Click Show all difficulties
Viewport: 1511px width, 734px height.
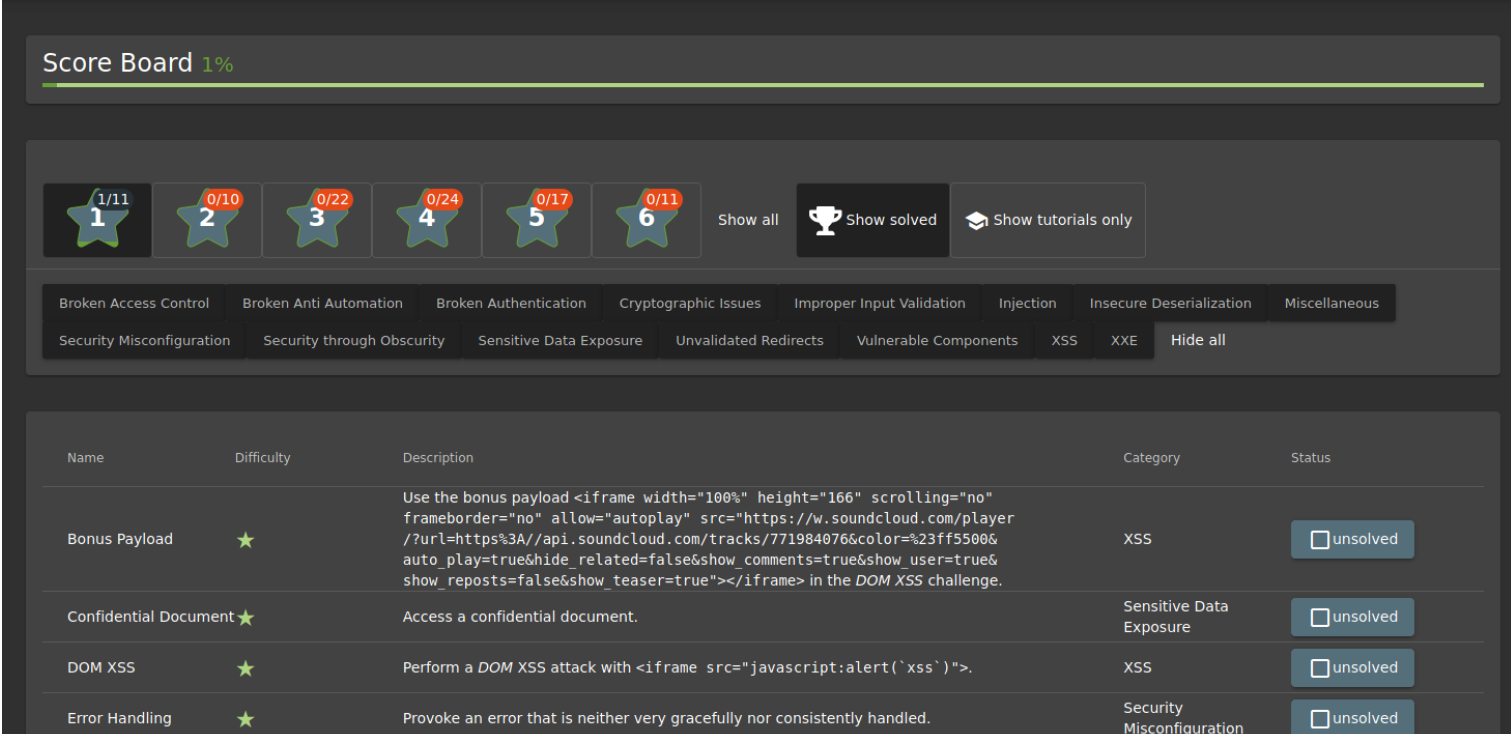click(748, 220)
